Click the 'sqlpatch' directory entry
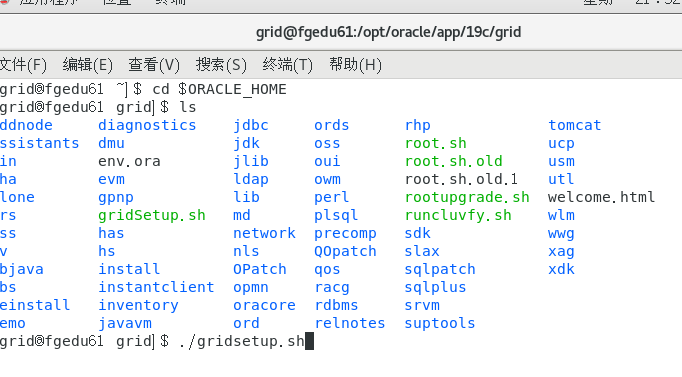Image resolution: width=682 pixels, height=377 pixels. coord(440,270)
